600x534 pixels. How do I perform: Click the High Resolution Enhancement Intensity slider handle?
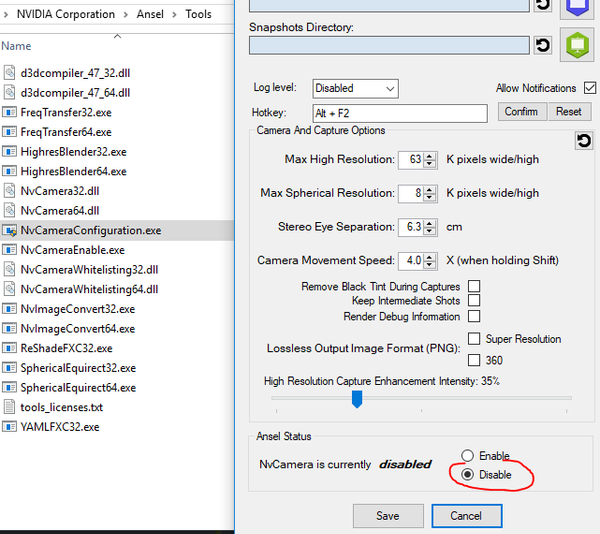(356, 399)
